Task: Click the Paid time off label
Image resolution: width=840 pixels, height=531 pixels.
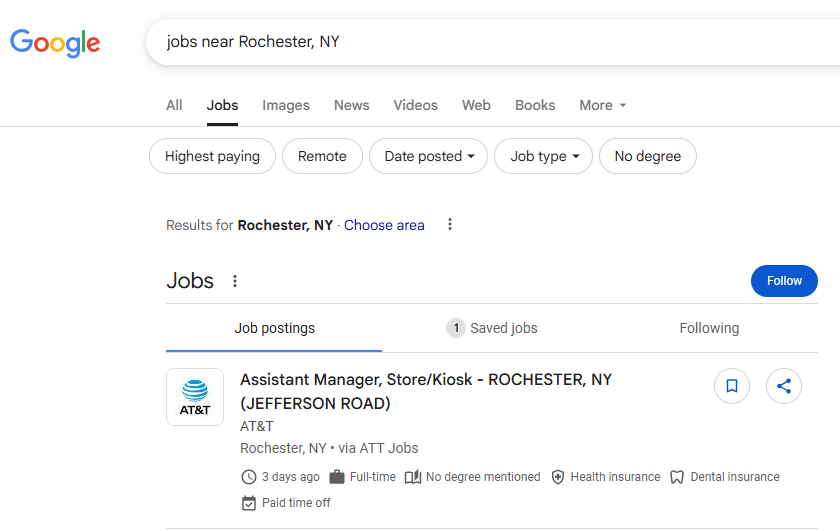Action: (x=296, y=503)
